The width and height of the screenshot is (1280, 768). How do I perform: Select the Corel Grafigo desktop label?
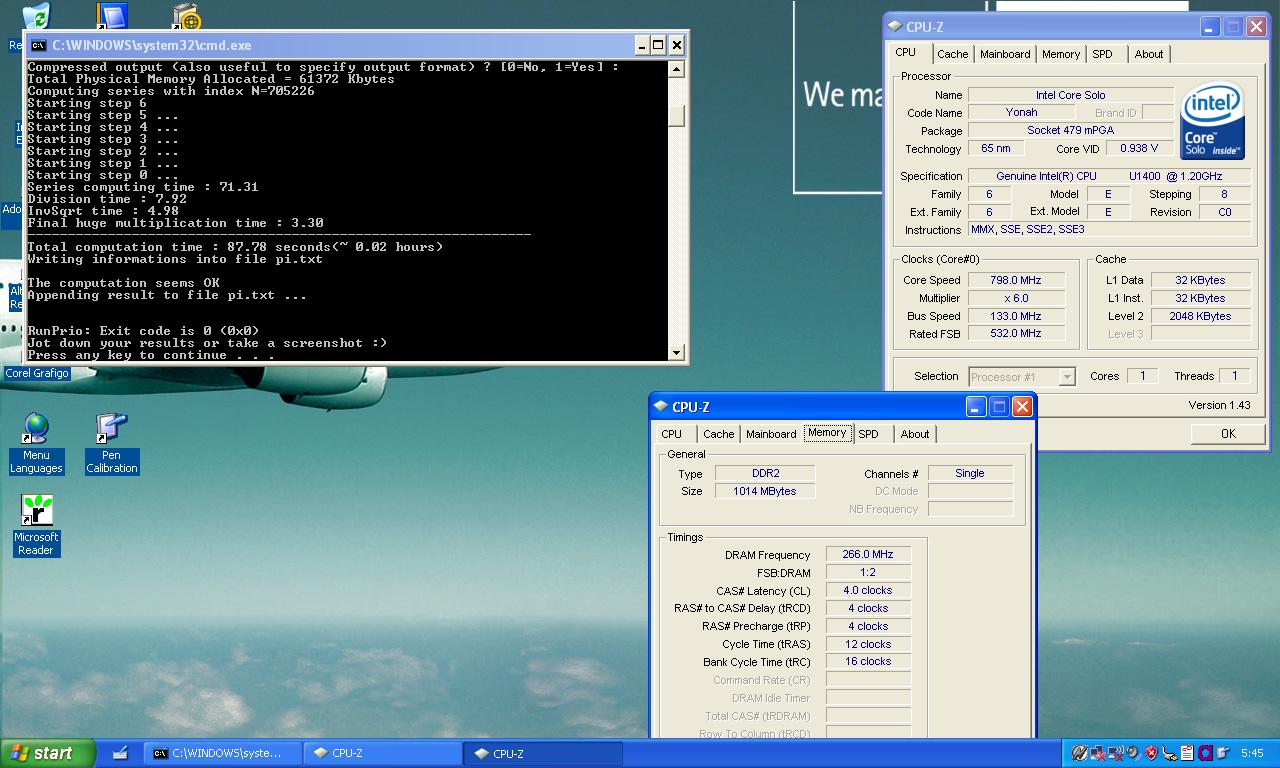point(37,373)
